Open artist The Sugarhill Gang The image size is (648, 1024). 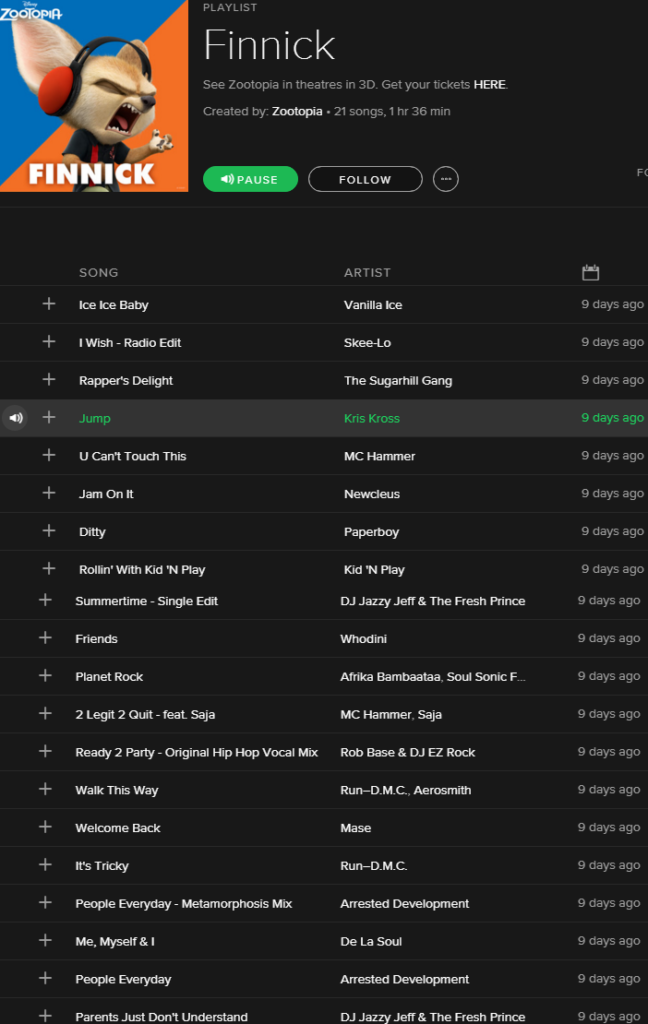click(398, 381)
